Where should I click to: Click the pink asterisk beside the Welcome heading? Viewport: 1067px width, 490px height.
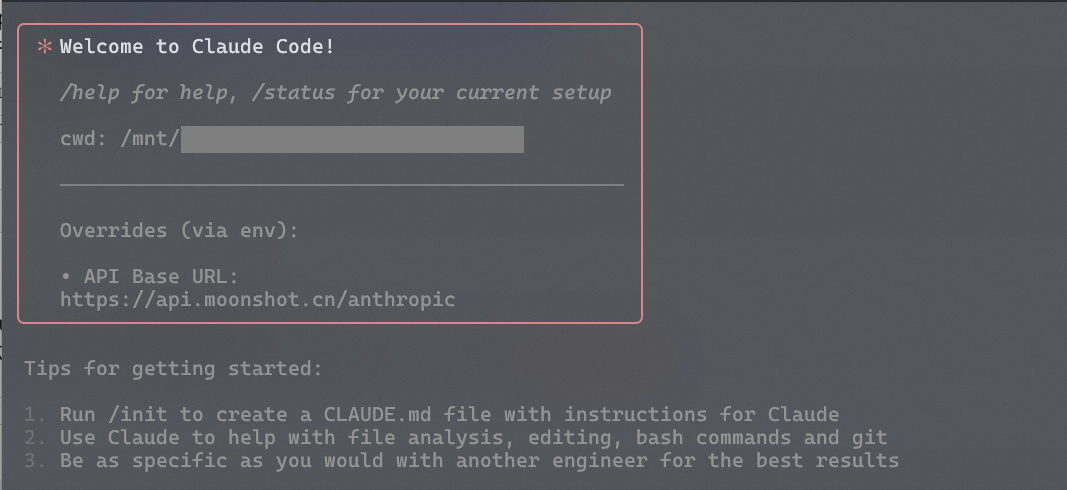(44, 47)
